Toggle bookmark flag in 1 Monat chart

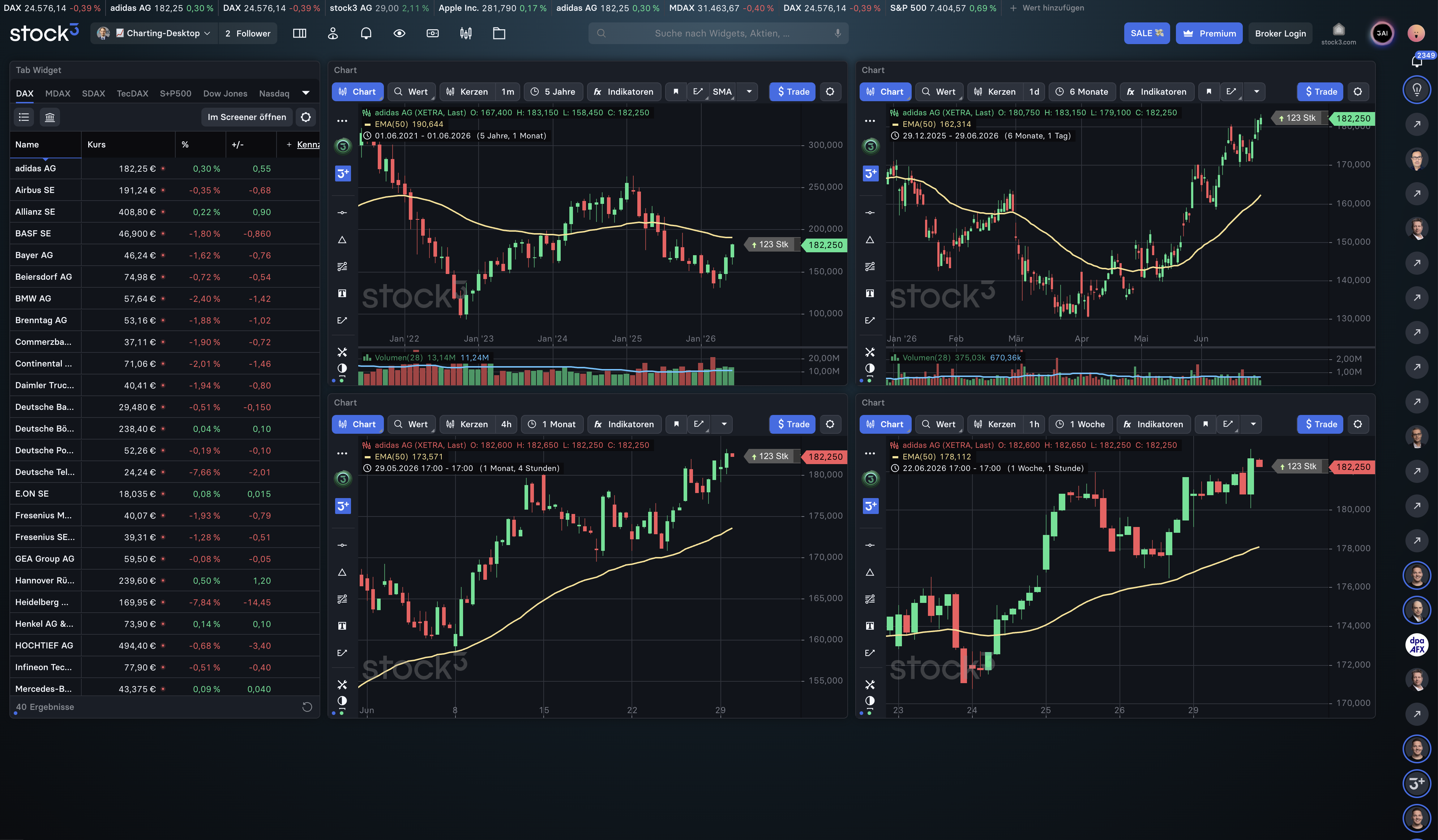point(676,425)
